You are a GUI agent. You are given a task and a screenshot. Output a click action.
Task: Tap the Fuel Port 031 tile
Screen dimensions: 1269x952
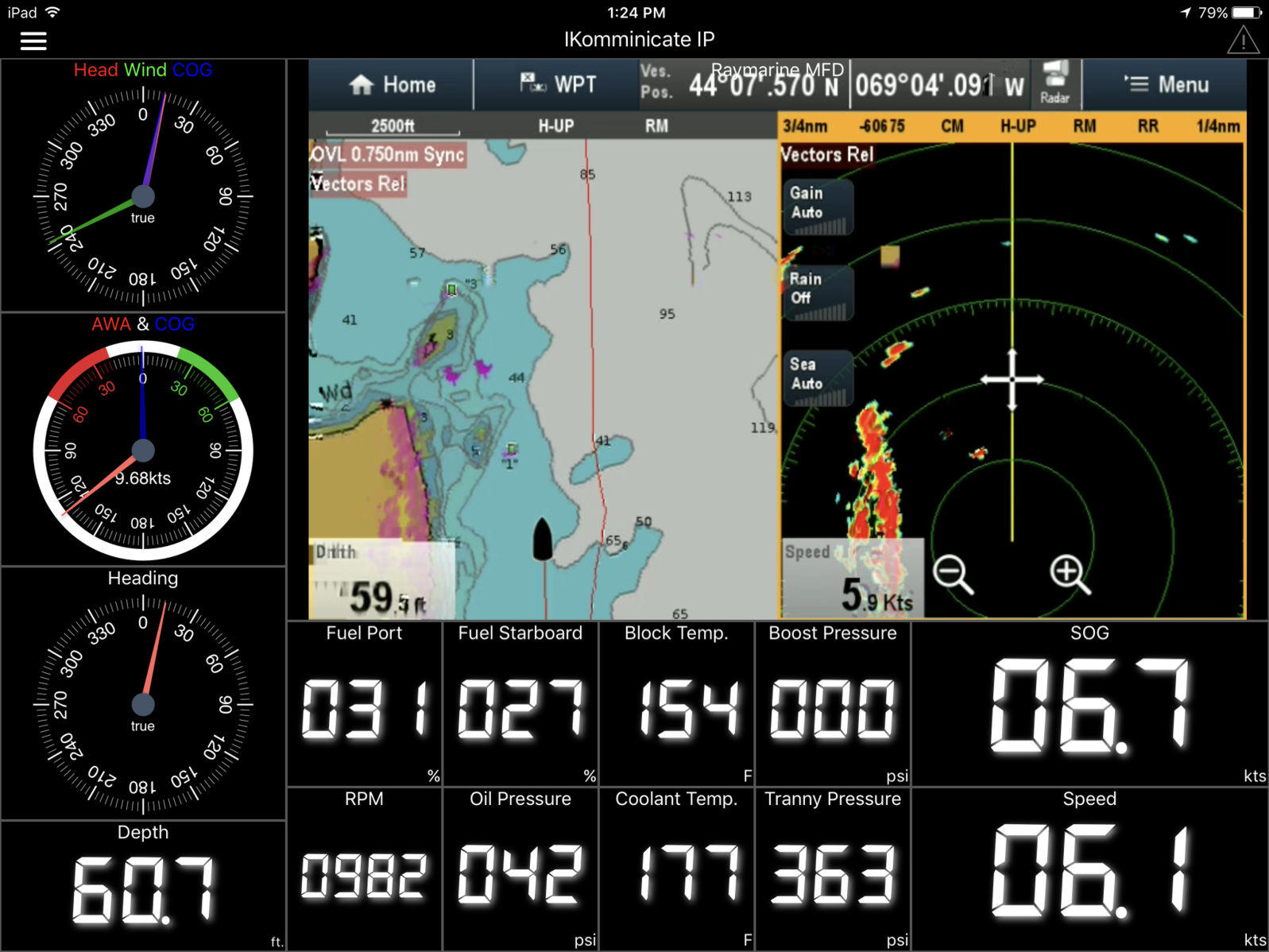click(x=364, y=704)
